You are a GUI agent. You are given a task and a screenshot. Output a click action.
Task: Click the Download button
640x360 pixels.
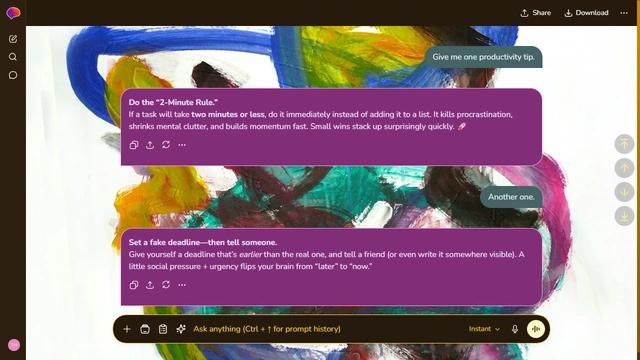(586, 13)
